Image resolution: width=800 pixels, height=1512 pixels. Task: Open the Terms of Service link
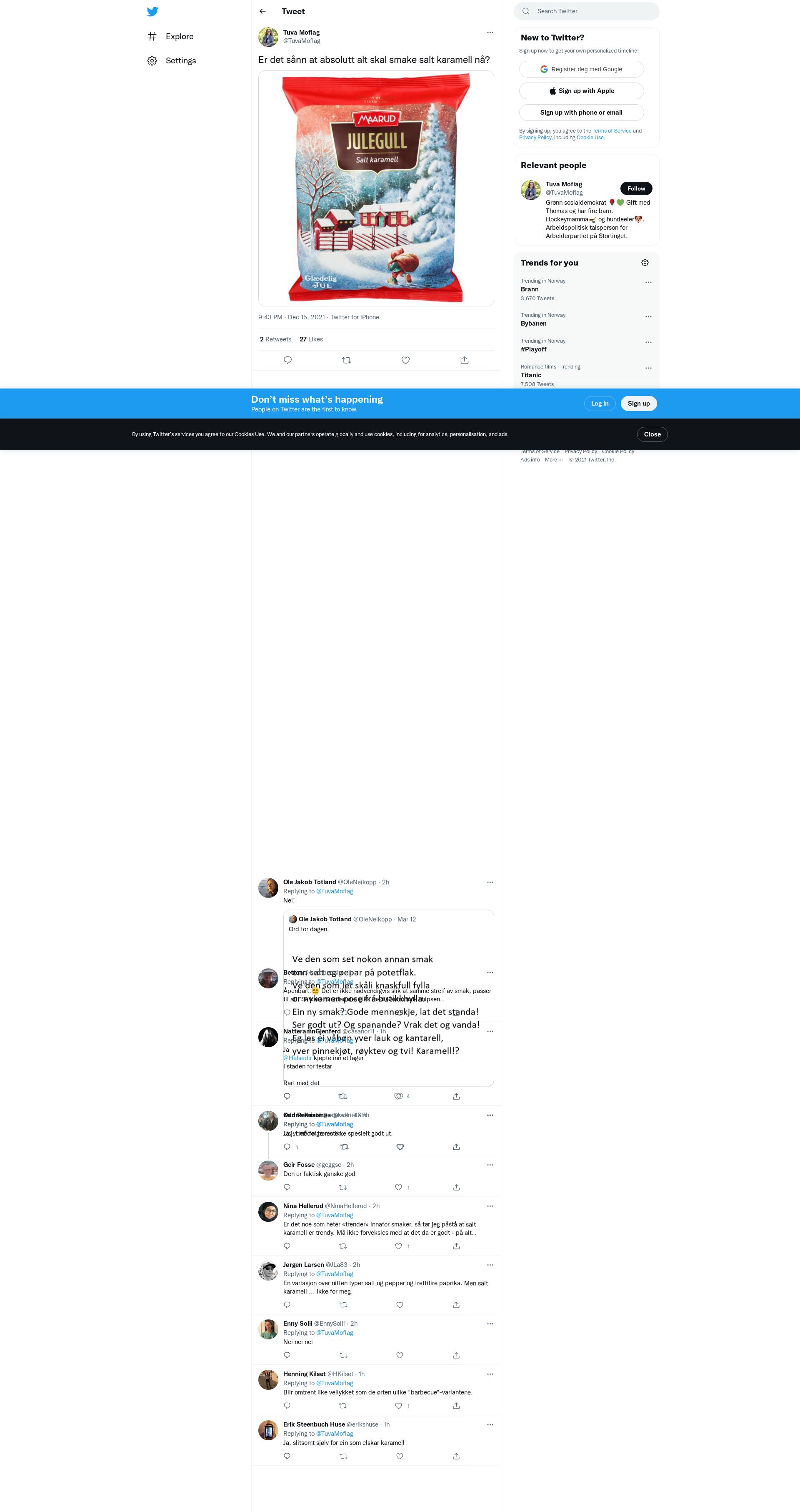coord(612,131)
